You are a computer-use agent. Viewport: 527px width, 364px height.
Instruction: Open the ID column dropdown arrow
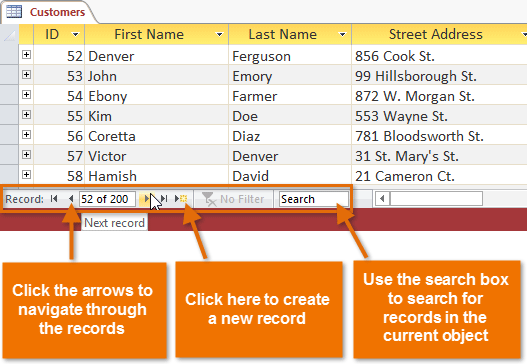76,34
